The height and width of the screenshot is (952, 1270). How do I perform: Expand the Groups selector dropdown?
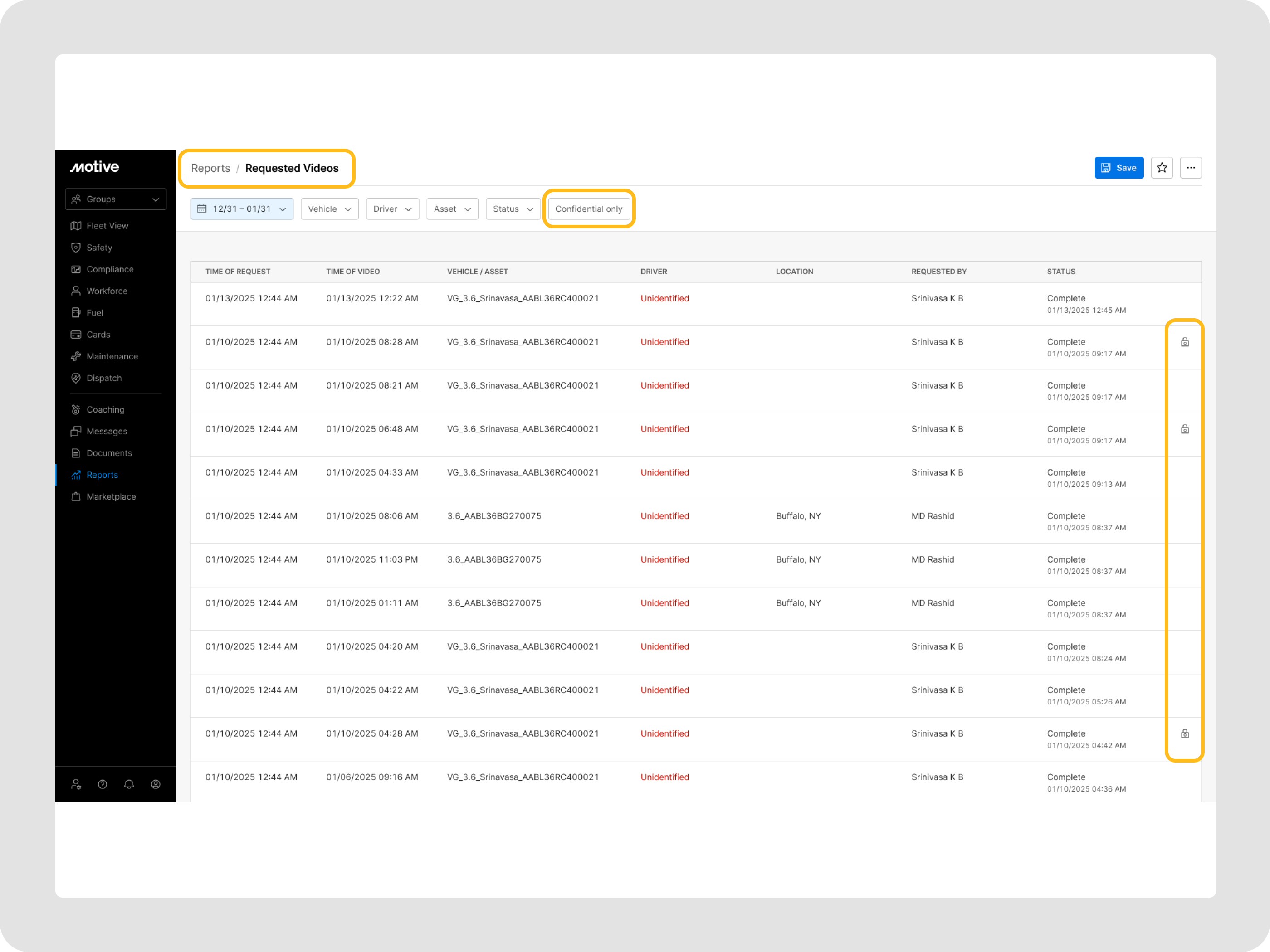(x=115, y=199)
